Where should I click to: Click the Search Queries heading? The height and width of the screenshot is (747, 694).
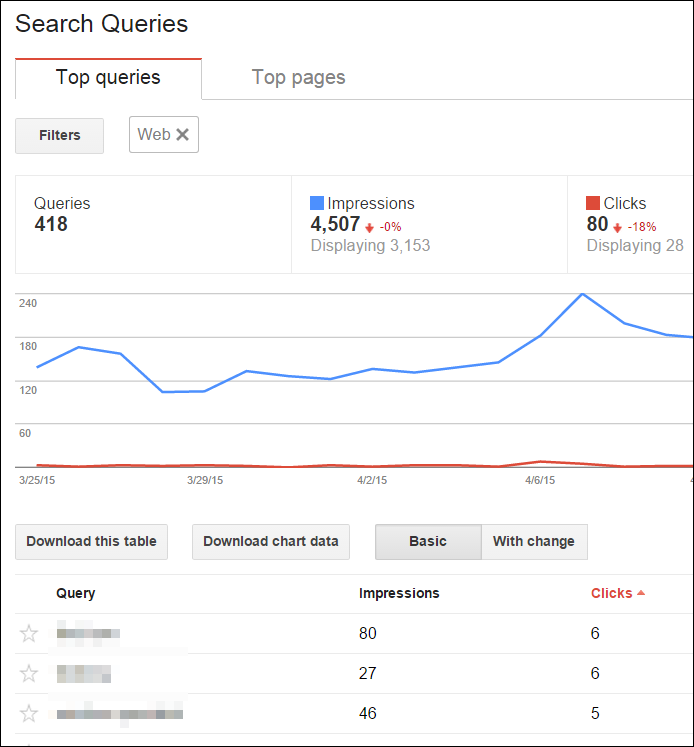pos(101,24)
